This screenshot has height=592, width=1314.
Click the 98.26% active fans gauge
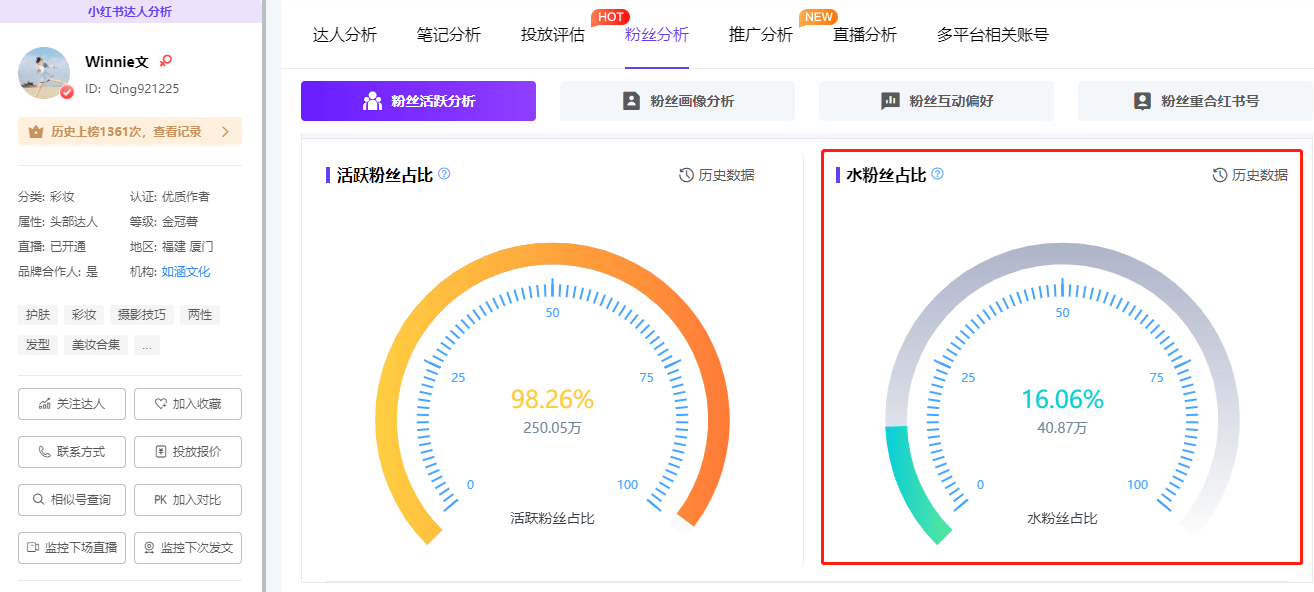pos(552,399)
